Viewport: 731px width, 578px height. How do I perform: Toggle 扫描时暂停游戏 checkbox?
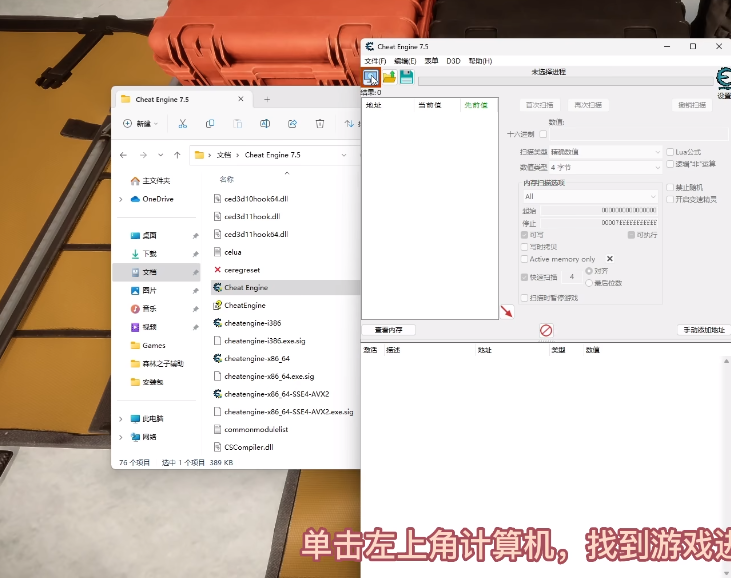(524, 298)
